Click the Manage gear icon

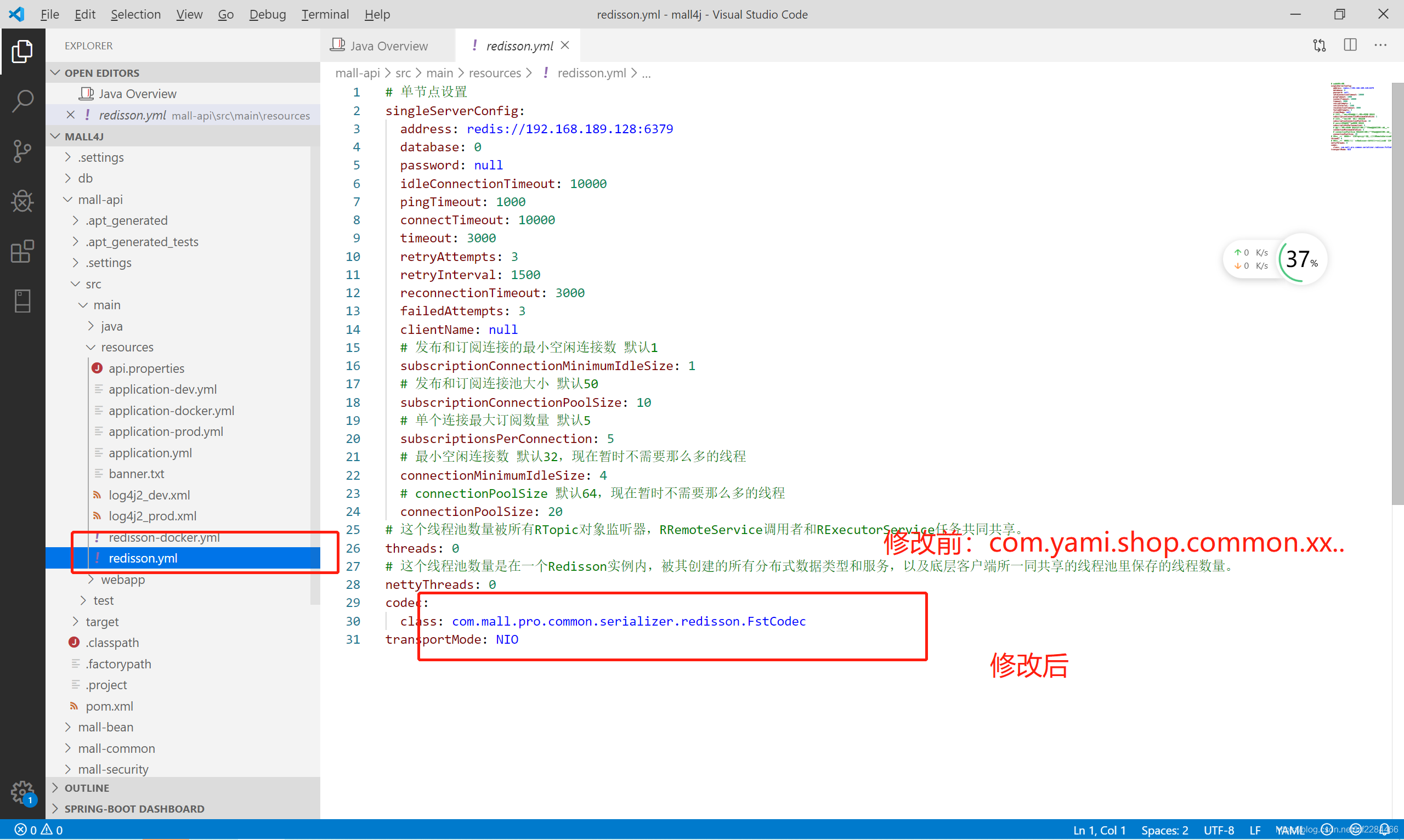click(22, 791)
